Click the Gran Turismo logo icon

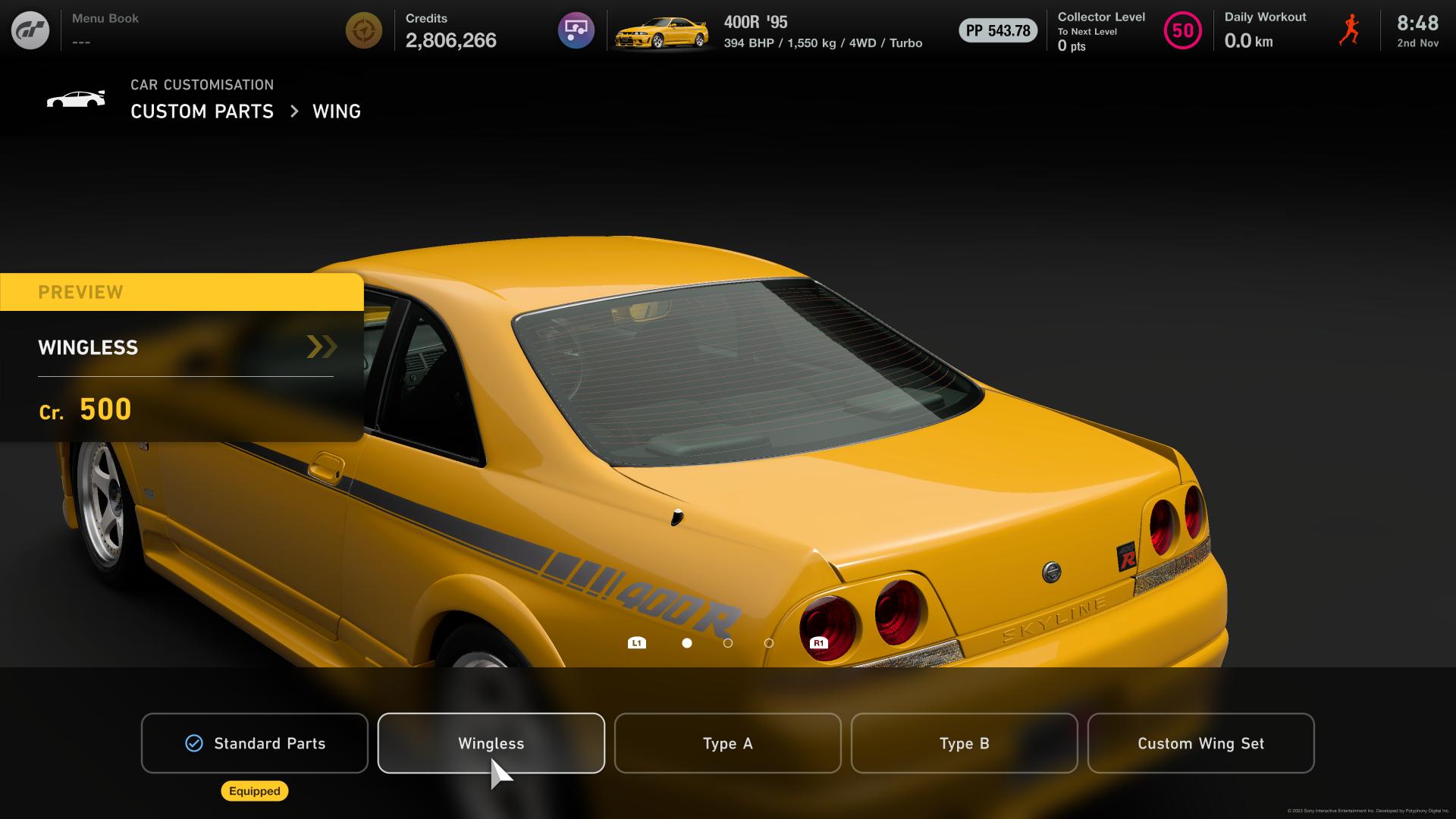tap(30, 30)
